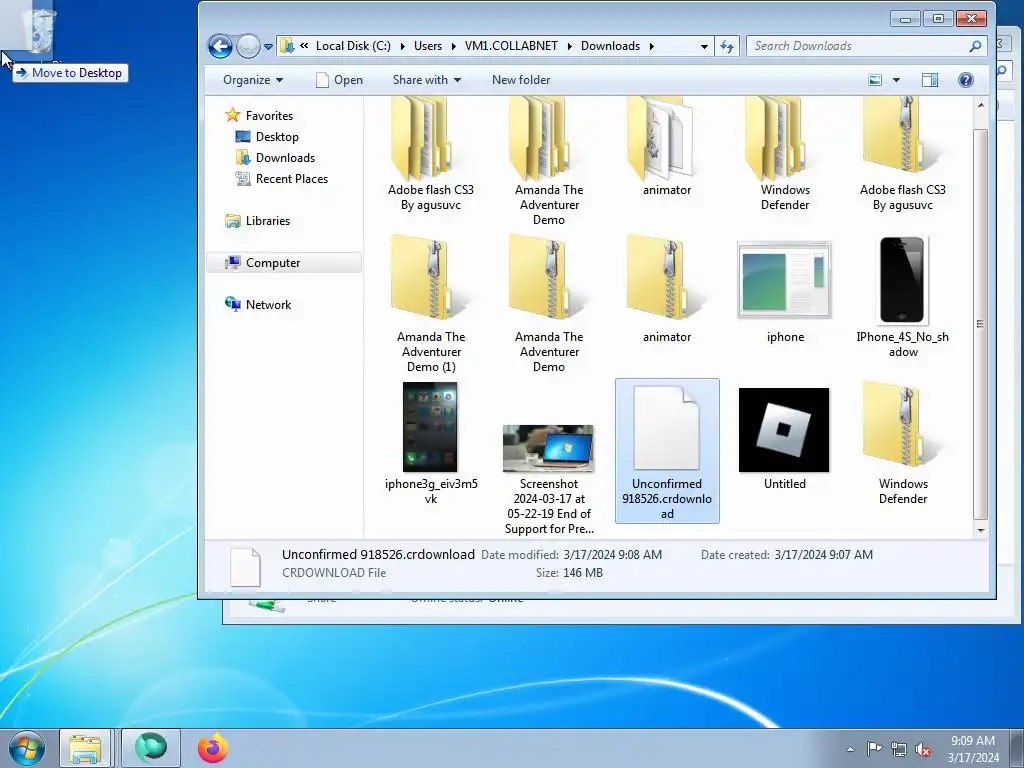Select the Adobe flash CS3 zip archive
This screenshot has width=1024, height=768.
pos(903,155)
